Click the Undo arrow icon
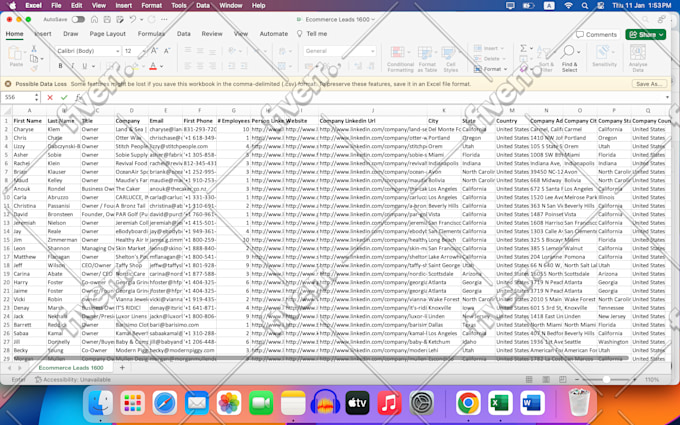The height and width of the screenshot is (425, 680). pos(133,20)
